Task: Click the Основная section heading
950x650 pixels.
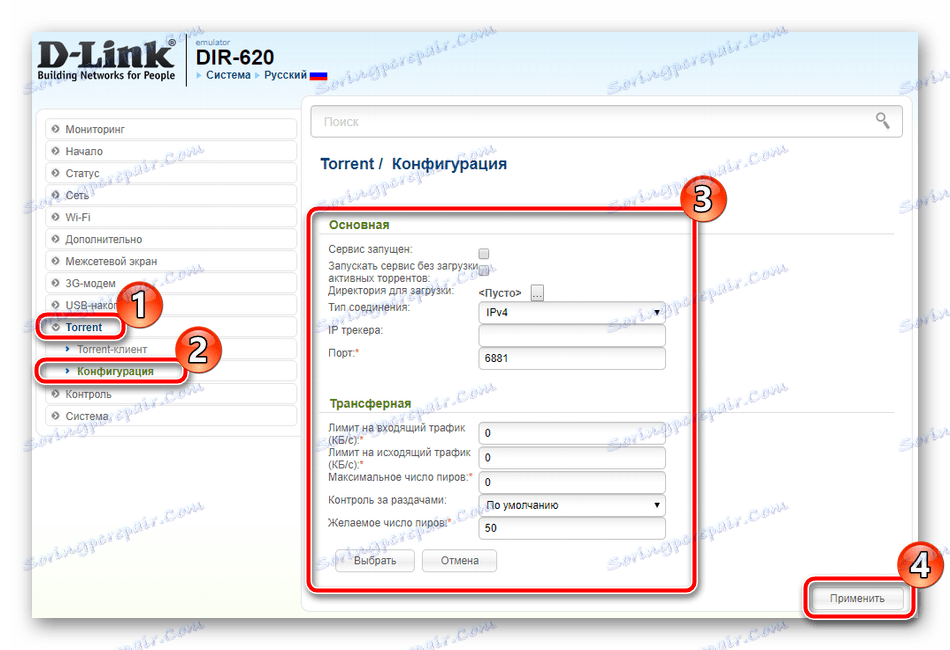Action: tap(359, 225)
